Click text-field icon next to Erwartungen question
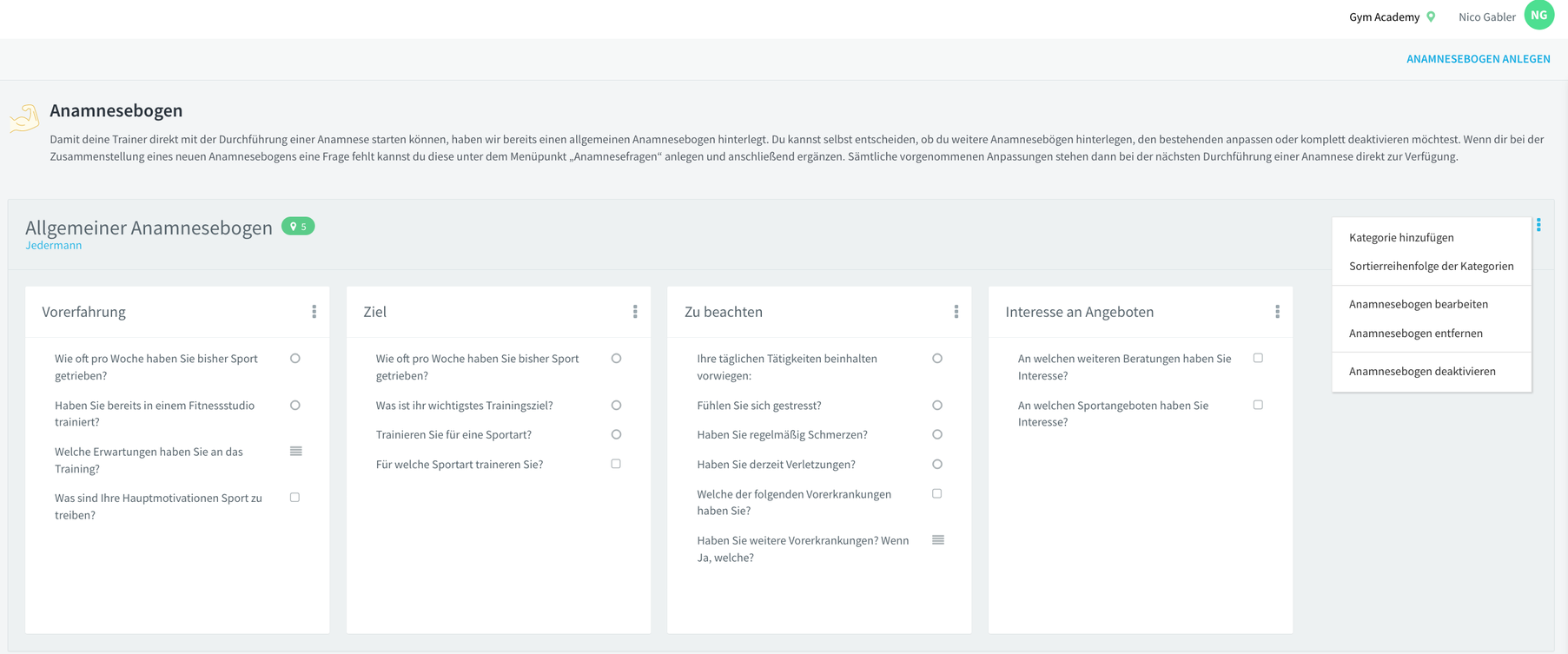 (x=295, y=451)
